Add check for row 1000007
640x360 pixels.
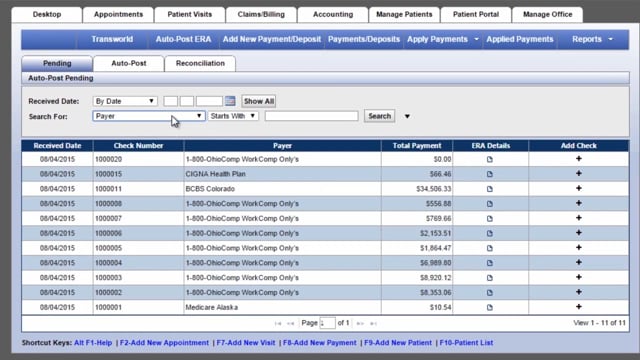click(579, 218)
